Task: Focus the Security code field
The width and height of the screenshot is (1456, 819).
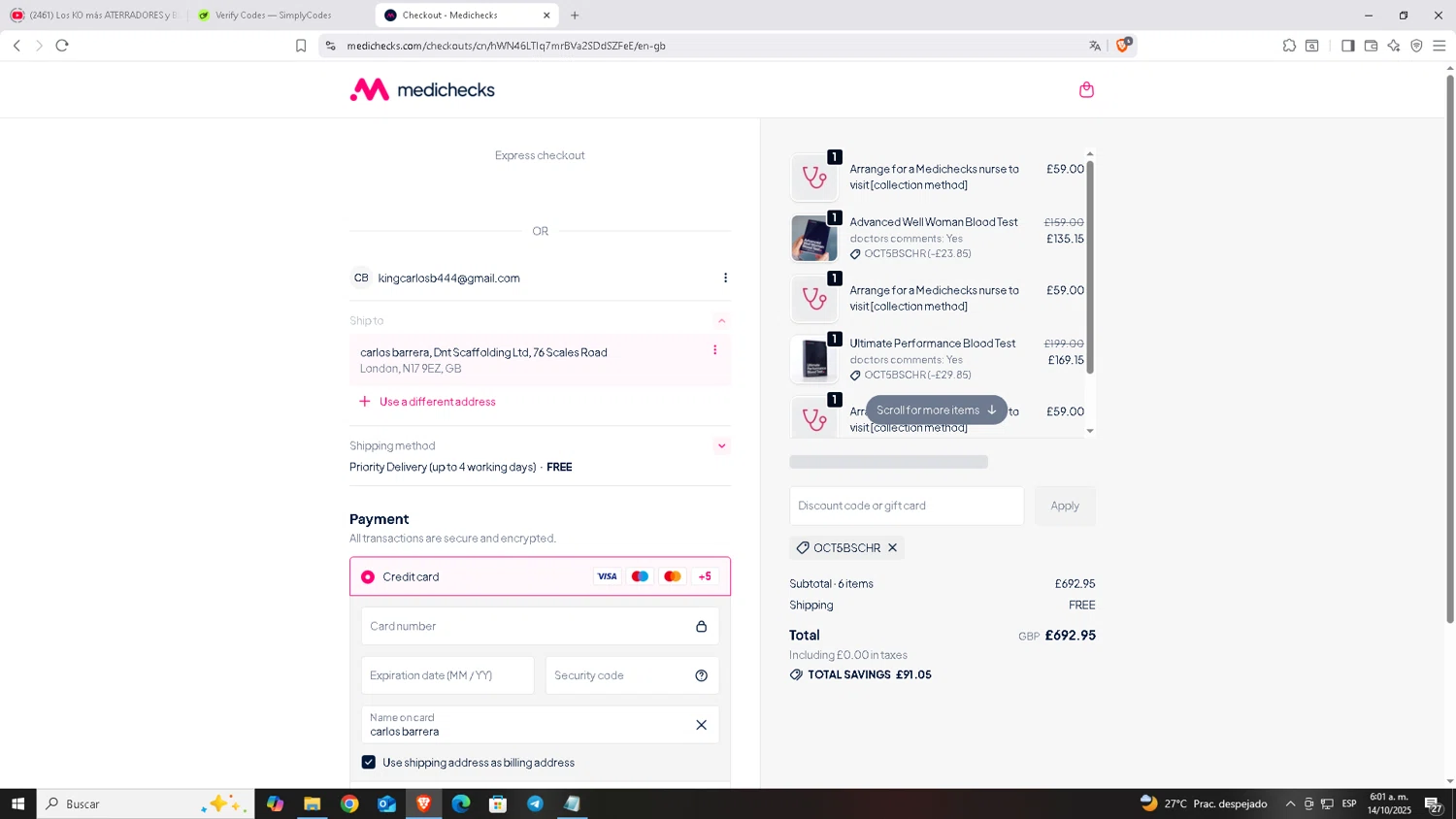Action: 632,675
